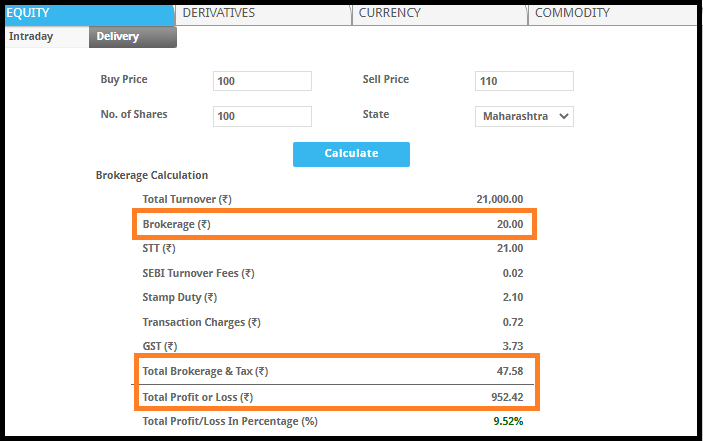Screen dimensions: 703x441
Task: Click the Total Turnover value 21,000.00
Action: (500, 199)
